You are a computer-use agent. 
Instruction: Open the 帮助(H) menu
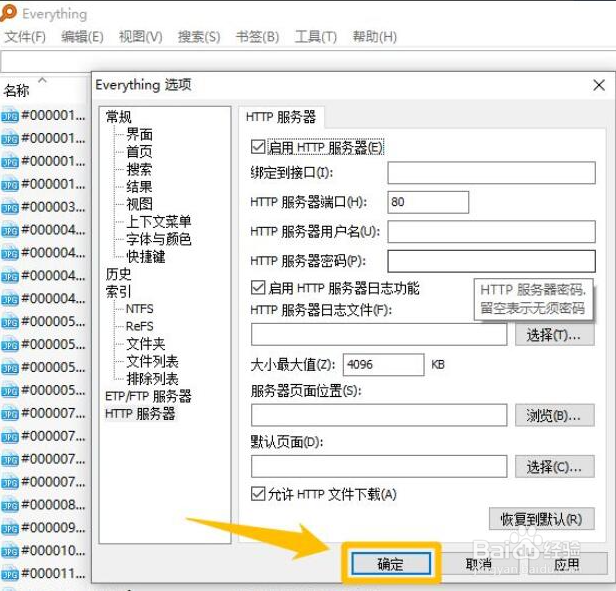point(375,37)
